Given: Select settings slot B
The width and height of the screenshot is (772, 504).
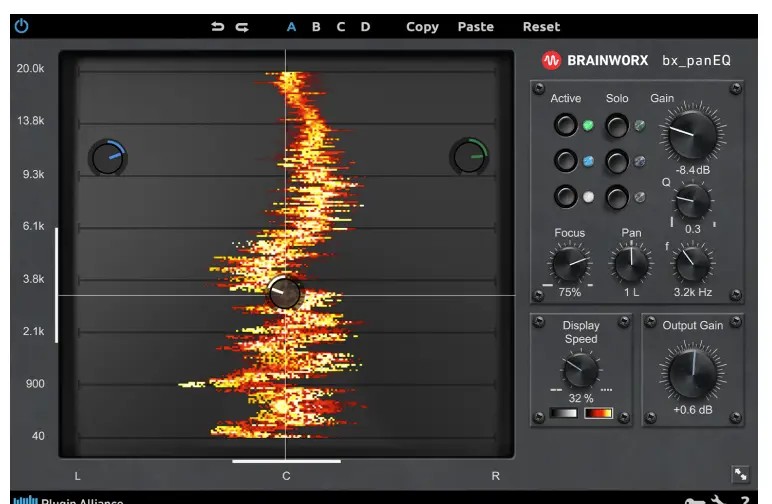Looking at the screenshot, I should coord(316,27).
